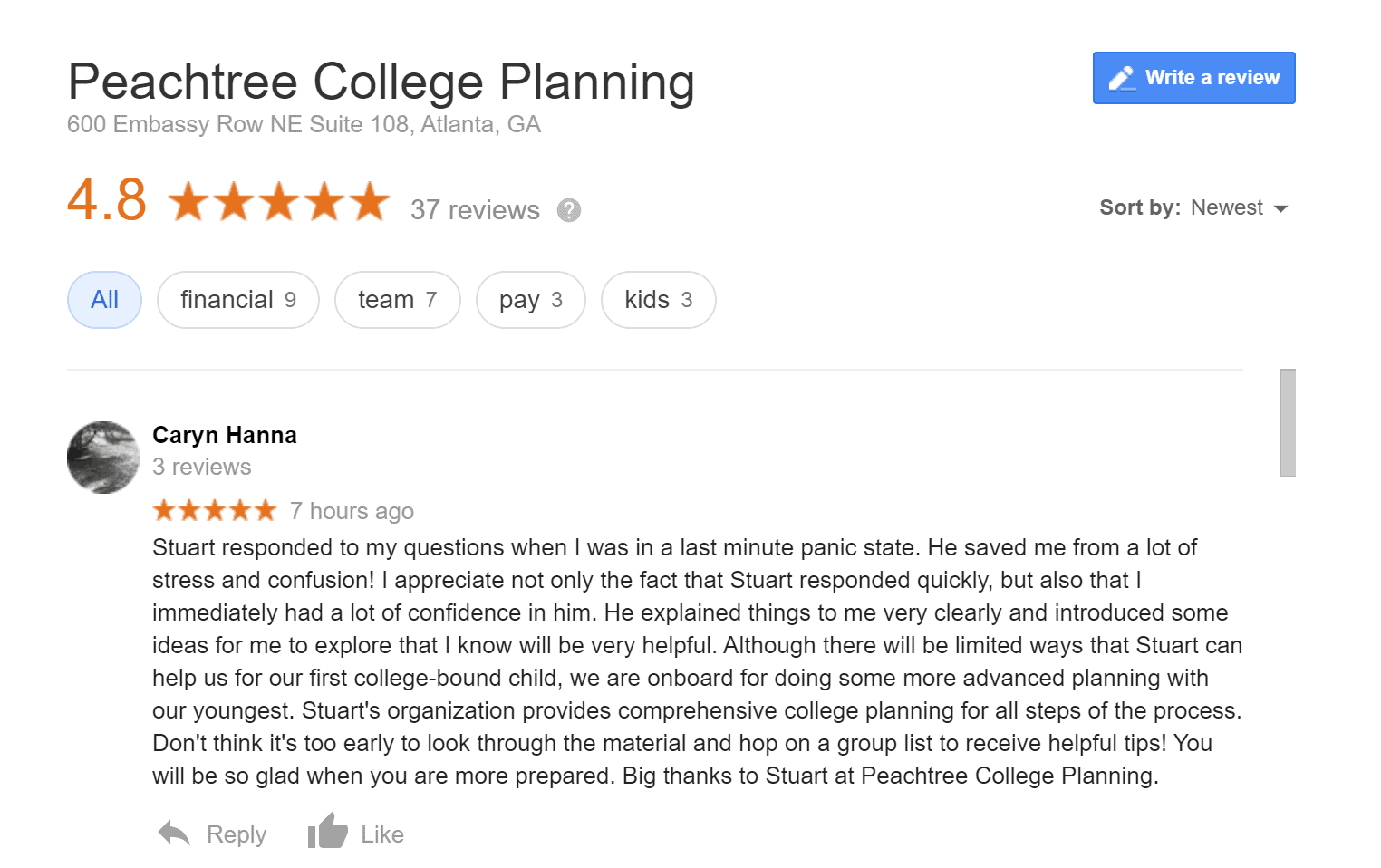Filter reviews by kids keyword
Image resolution: width=1381 pixels, height=868 pixels.
tap(658, 300)
